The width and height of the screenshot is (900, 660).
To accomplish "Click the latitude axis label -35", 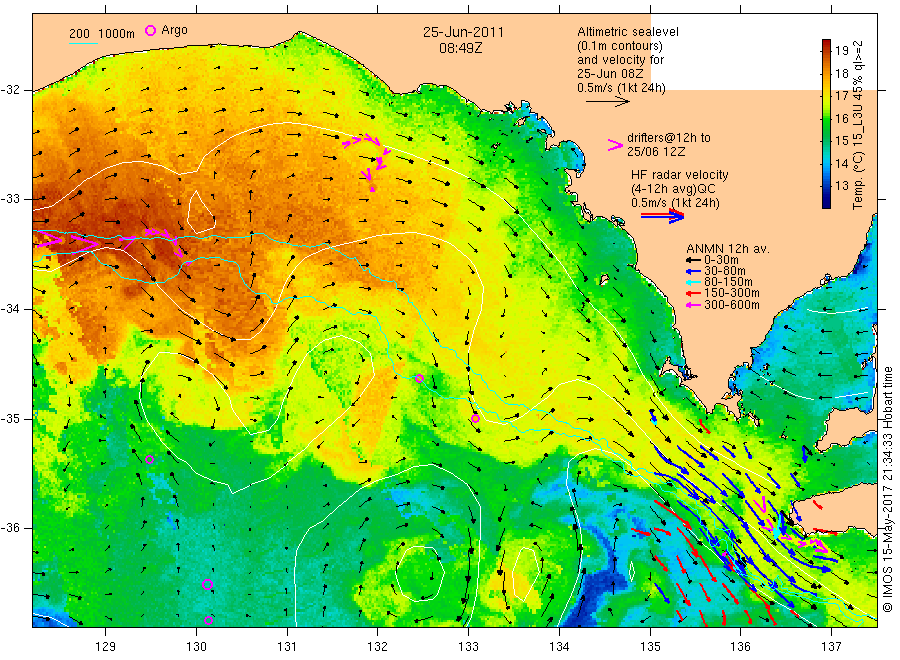I will [10, 419].
